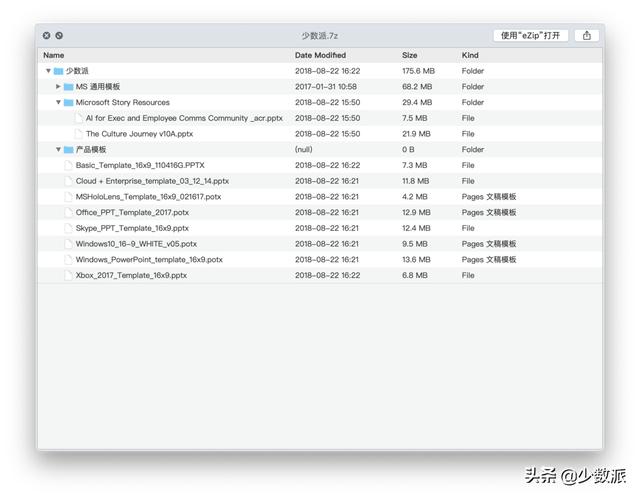Click date 2017-01-31 10:58
The width and height of the screenshot is (640, 498).
point(326,87)
